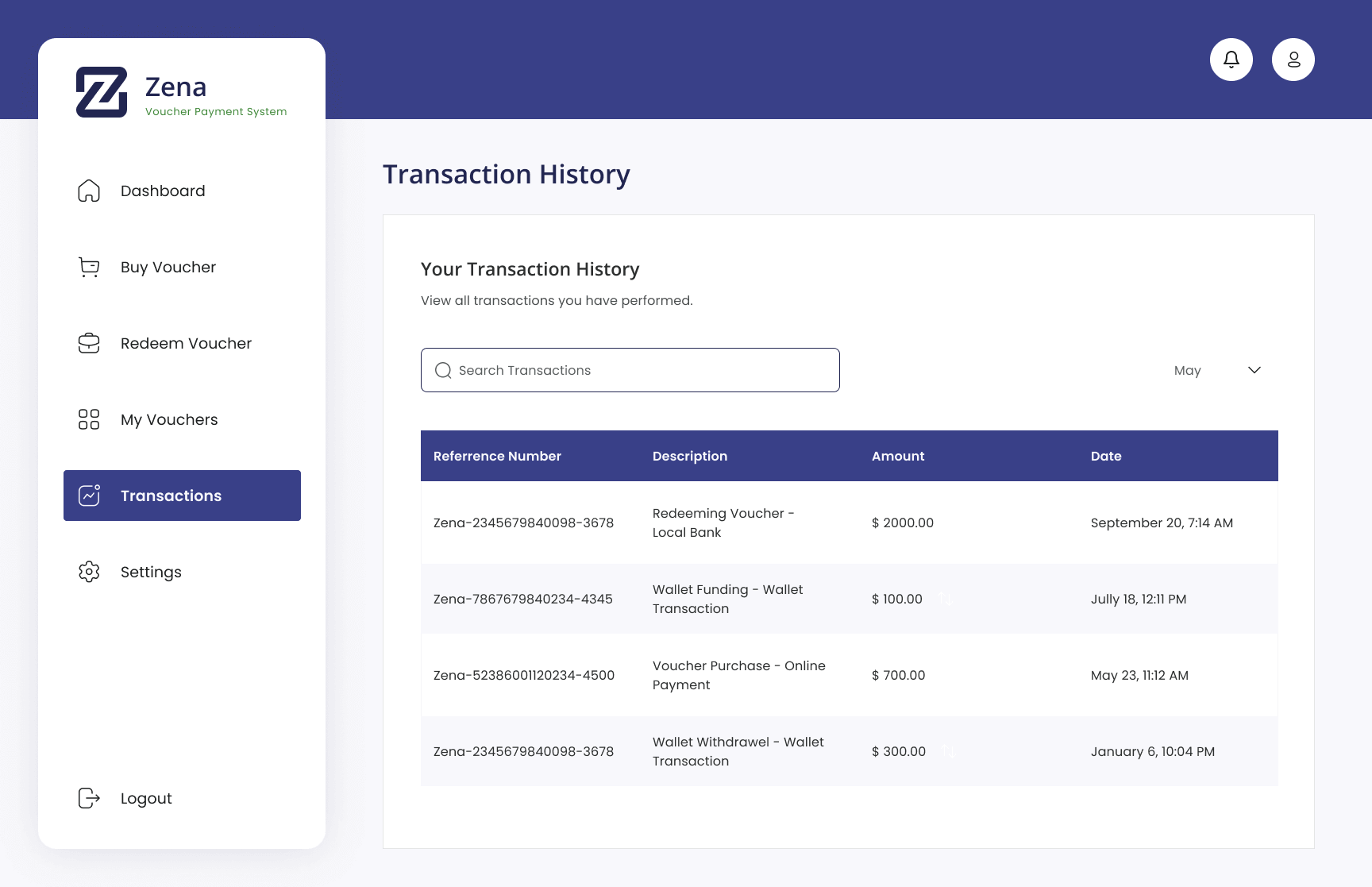Click the Referrence Number column header
This screenshot has height=887, width=1372.
pyautogui.click(x=497, y=456)
